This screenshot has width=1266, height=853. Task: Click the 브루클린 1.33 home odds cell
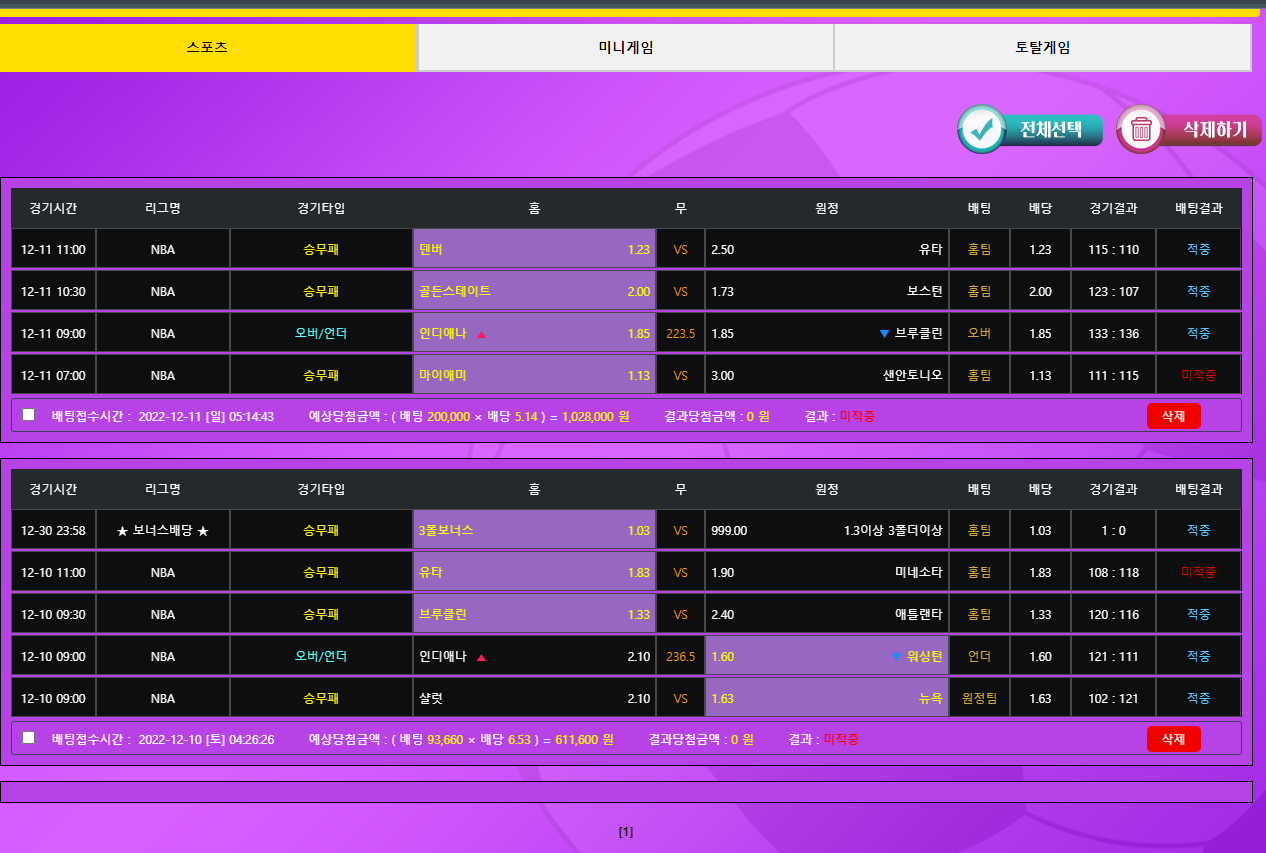pyautogui.click(x=534, y=615)
